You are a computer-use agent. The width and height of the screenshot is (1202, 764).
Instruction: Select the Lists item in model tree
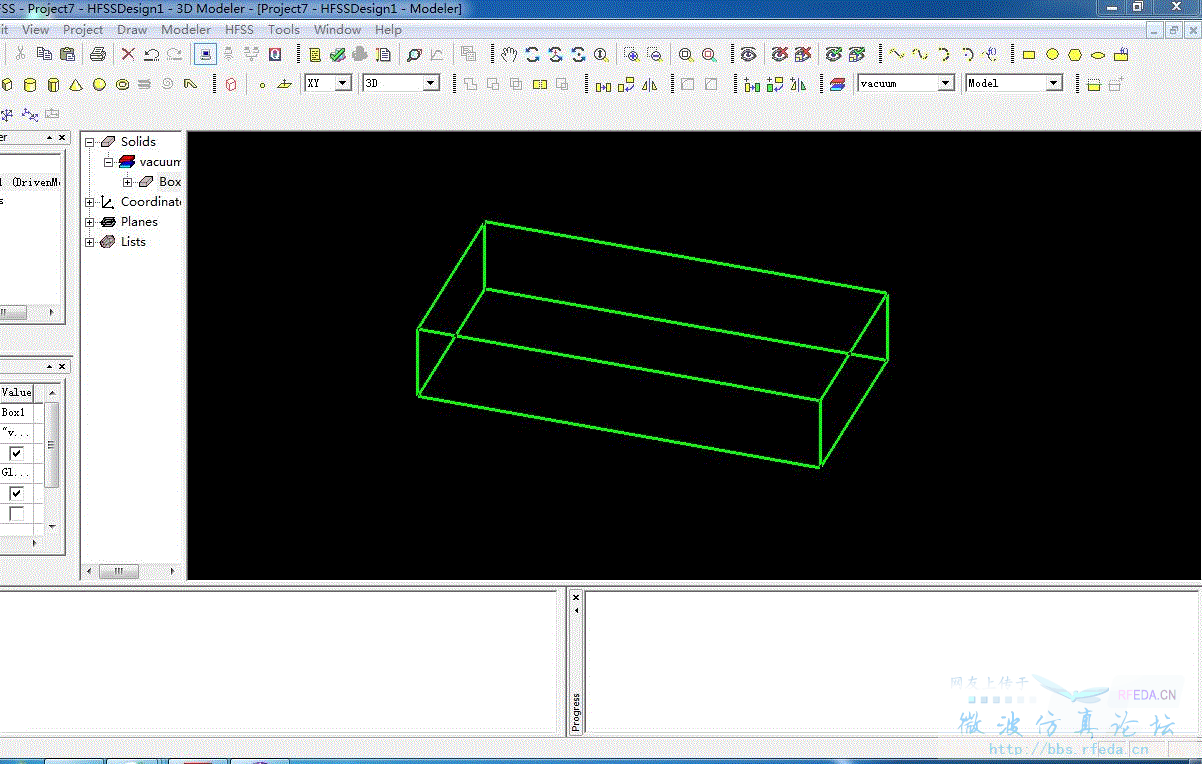(x=133, y=242)
